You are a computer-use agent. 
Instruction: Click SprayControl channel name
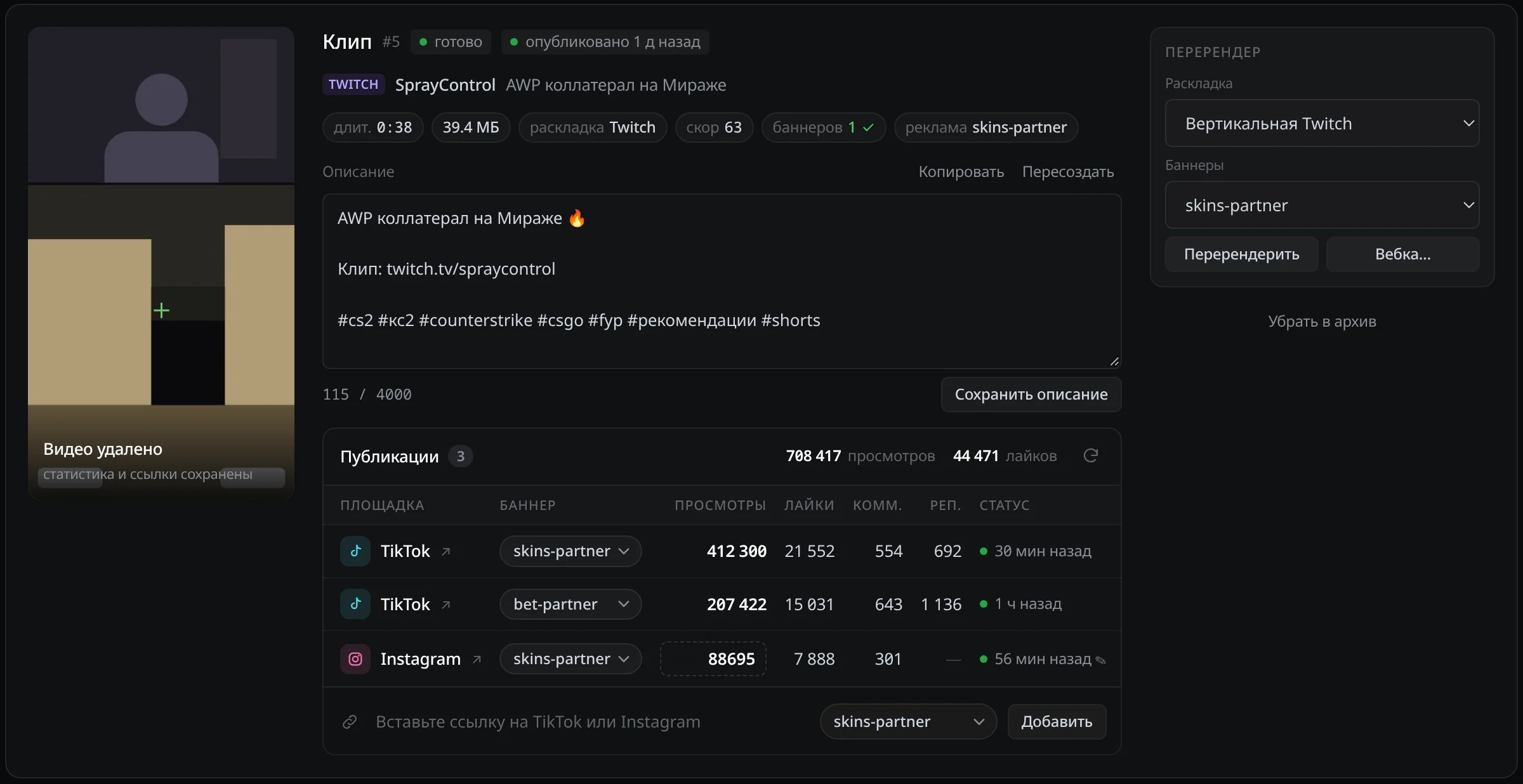point(445,85)
